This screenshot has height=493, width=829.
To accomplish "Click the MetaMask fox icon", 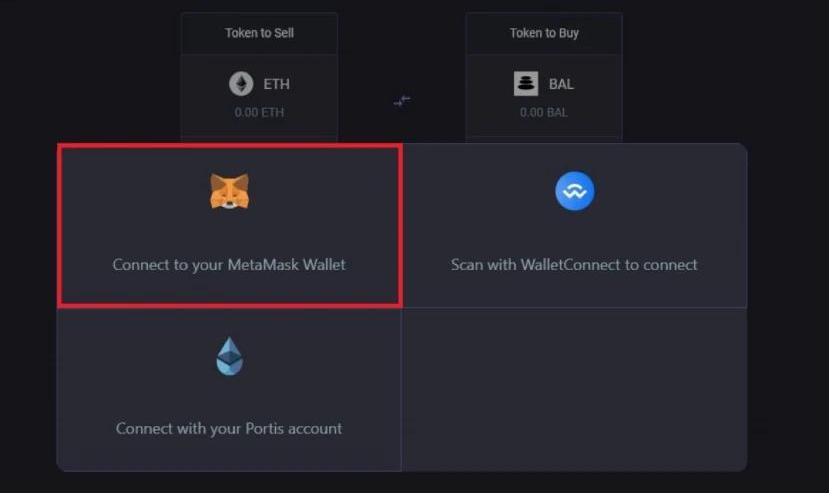I will (229, 191).
